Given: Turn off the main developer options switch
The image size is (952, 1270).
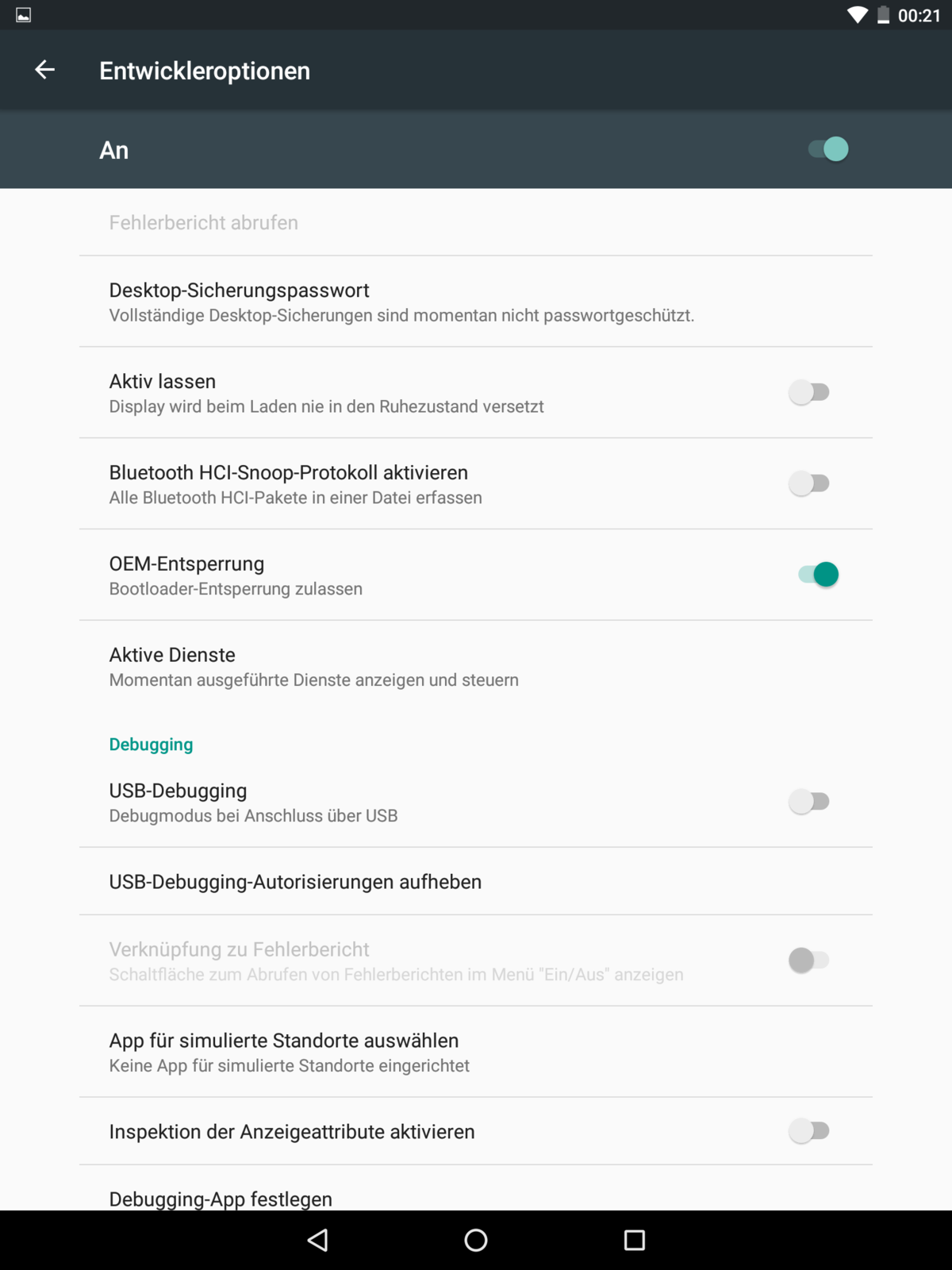Looking at the screenshot, I should tap(828, 149).
